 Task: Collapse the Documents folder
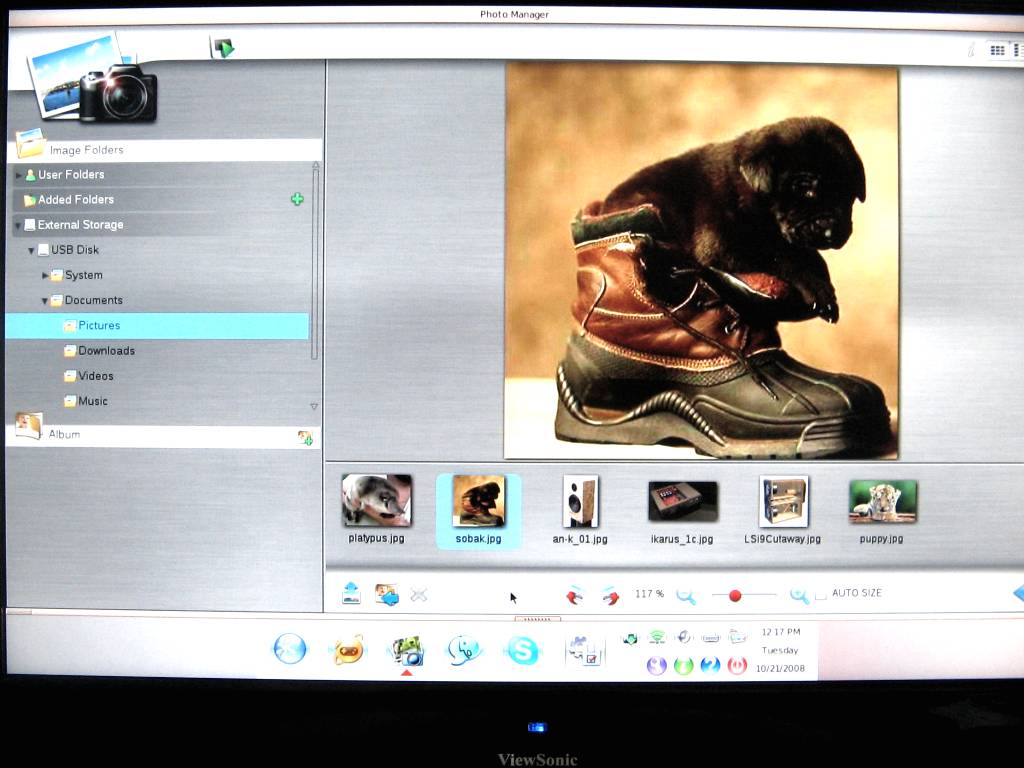(x=44, y=300)
